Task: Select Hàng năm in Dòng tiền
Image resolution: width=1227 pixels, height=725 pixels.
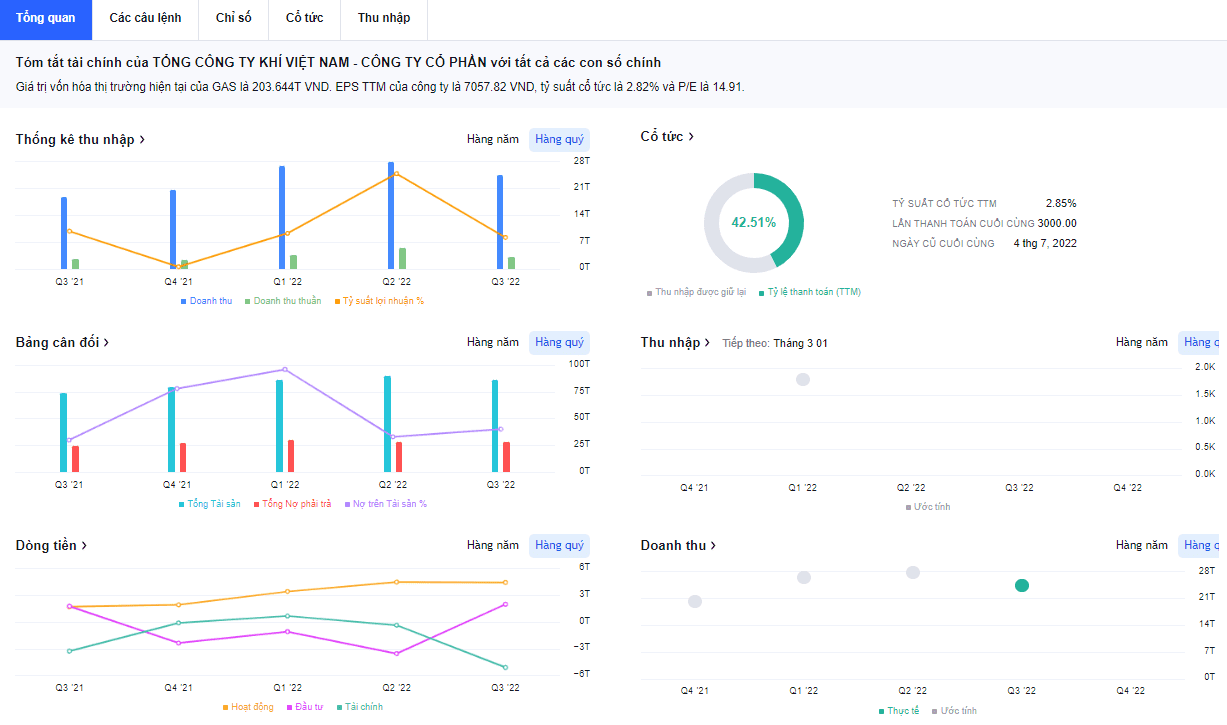Action: click(x=493, y=545)
